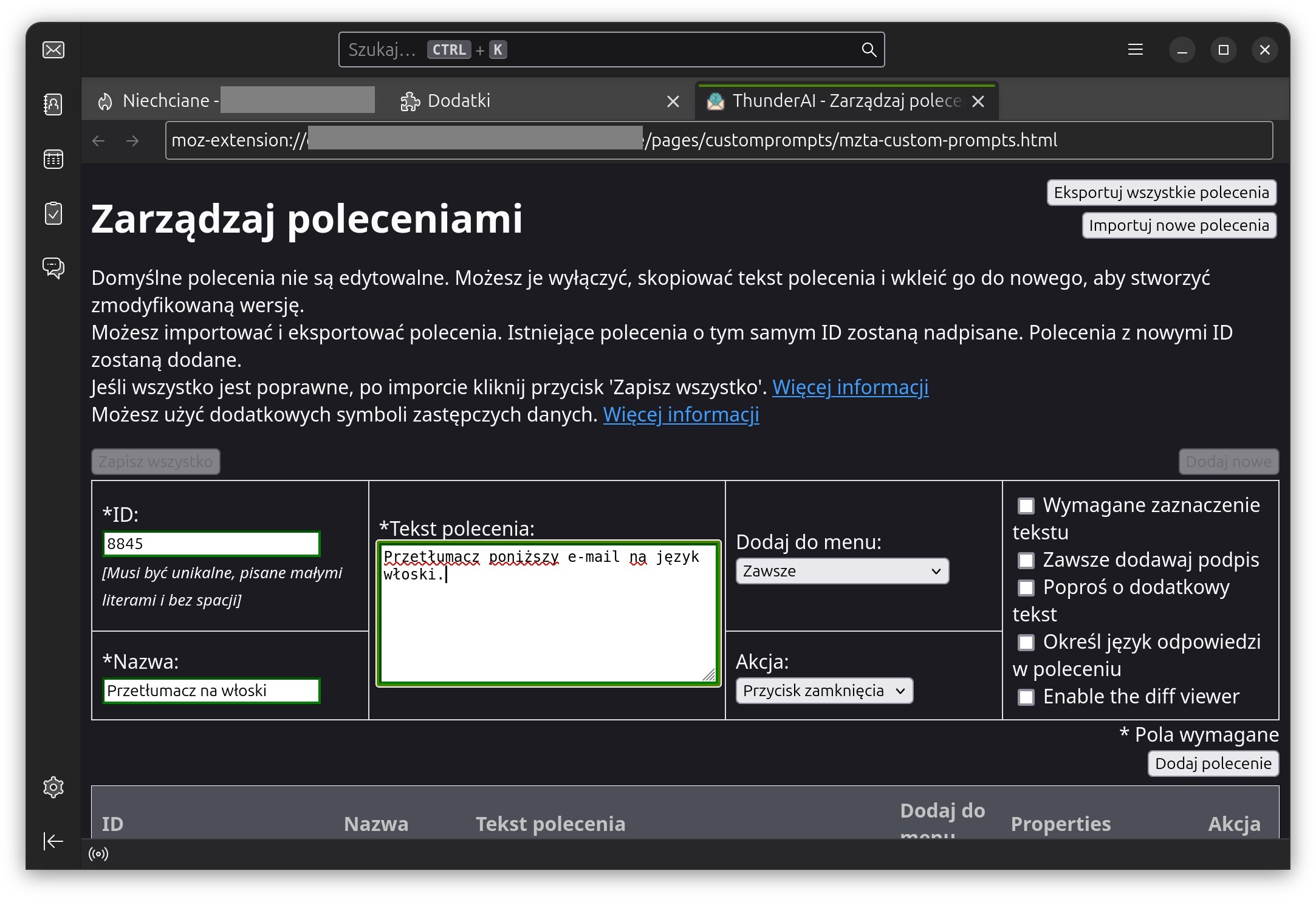
Task: Open the 'Dodaj do menu' dropdown
Action: pyautogui.click(x=842, y=571)
